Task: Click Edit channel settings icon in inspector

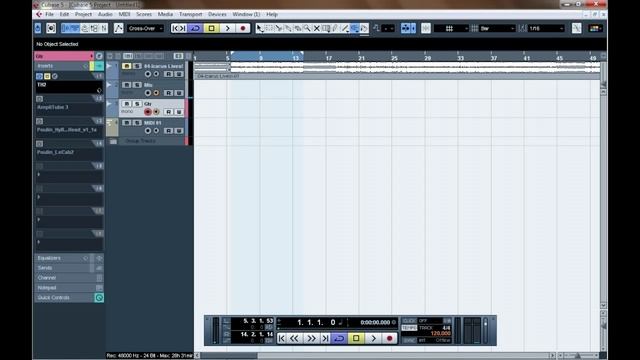Action: [99, 56]
